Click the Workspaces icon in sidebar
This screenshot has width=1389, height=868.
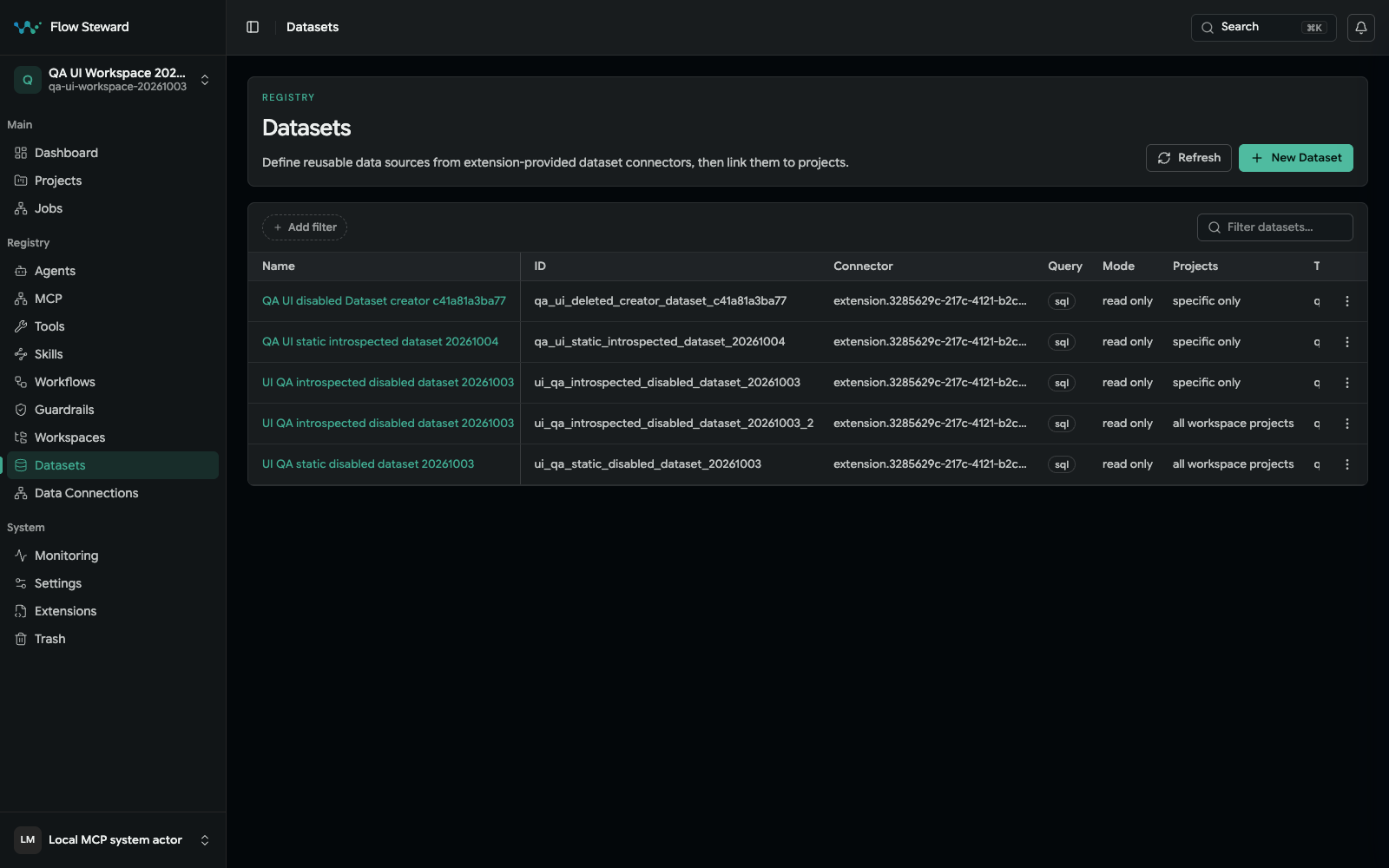21,437
